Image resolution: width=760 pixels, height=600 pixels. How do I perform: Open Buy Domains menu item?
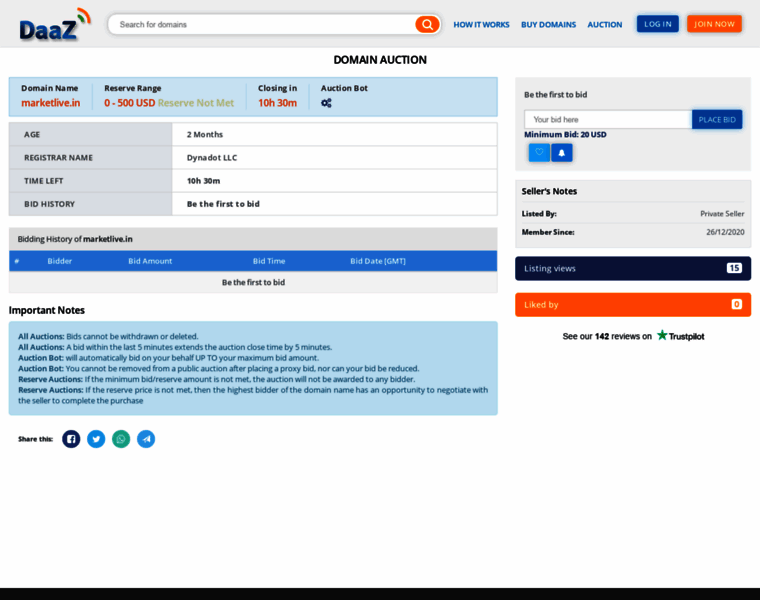click(549, 25)
